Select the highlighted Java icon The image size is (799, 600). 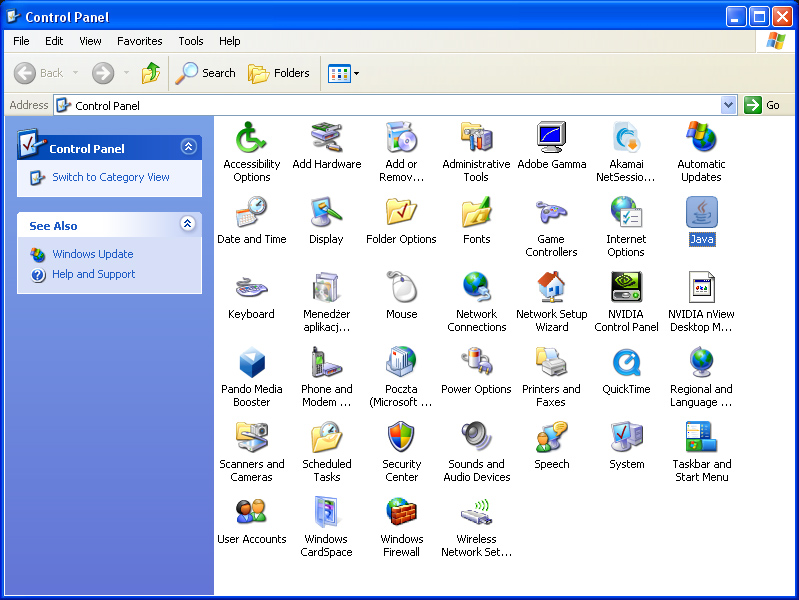coord(701,213)
